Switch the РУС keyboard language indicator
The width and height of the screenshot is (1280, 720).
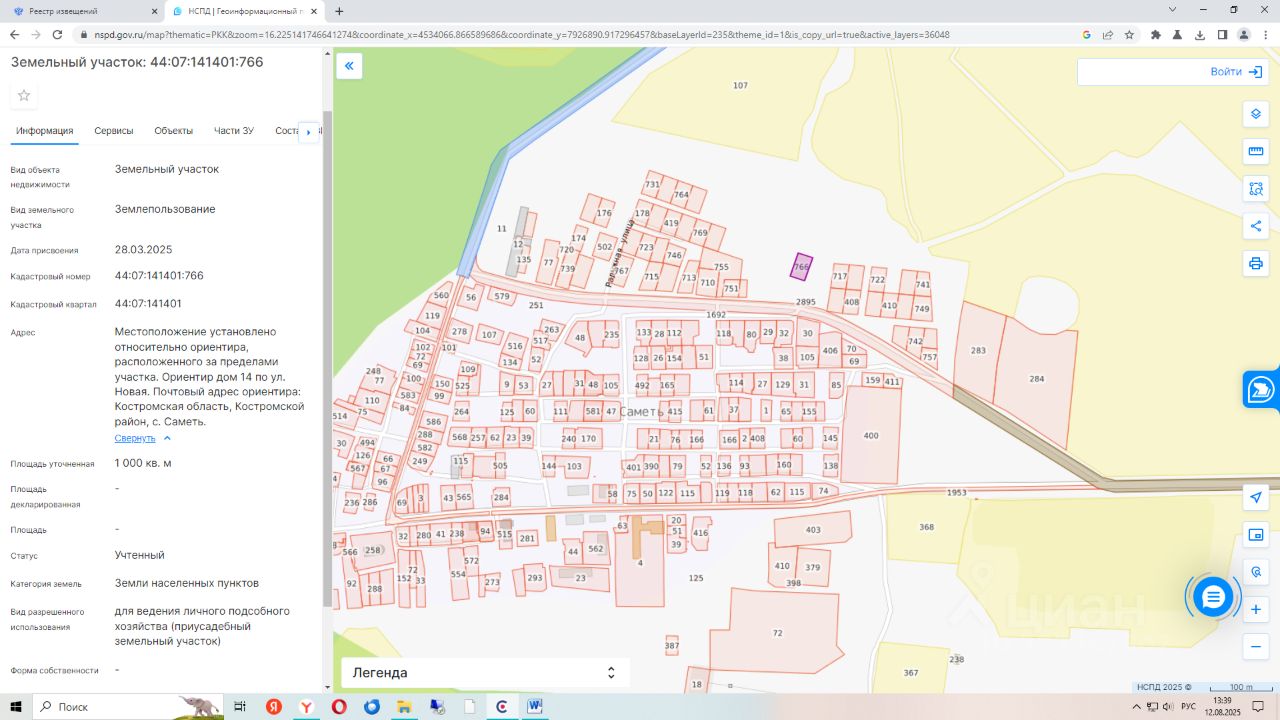[1188, 706]
